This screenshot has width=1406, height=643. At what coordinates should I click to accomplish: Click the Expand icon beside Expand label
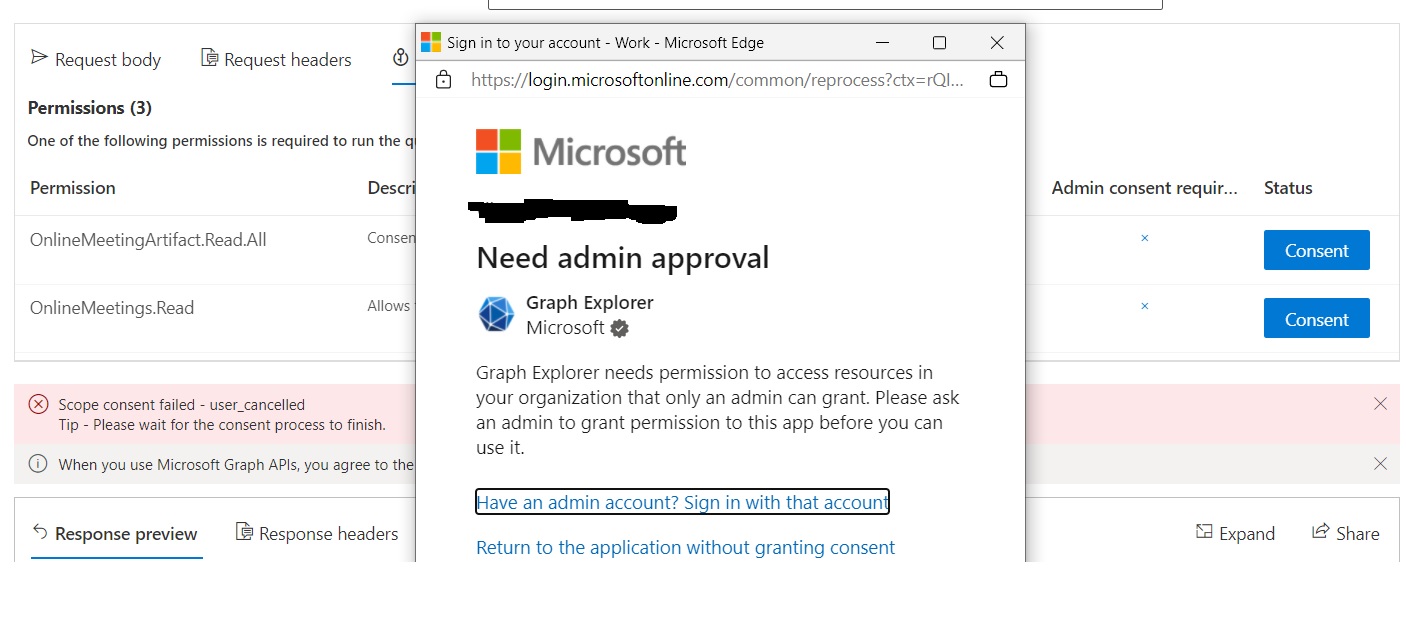[1204, 531]
